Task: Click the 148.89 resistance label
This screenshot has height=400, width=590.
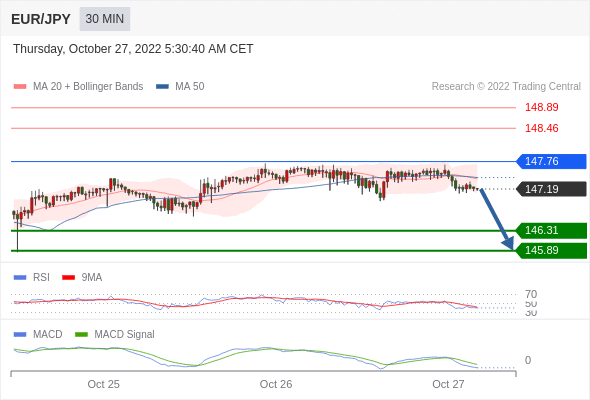Action: [x=541, y=107]
